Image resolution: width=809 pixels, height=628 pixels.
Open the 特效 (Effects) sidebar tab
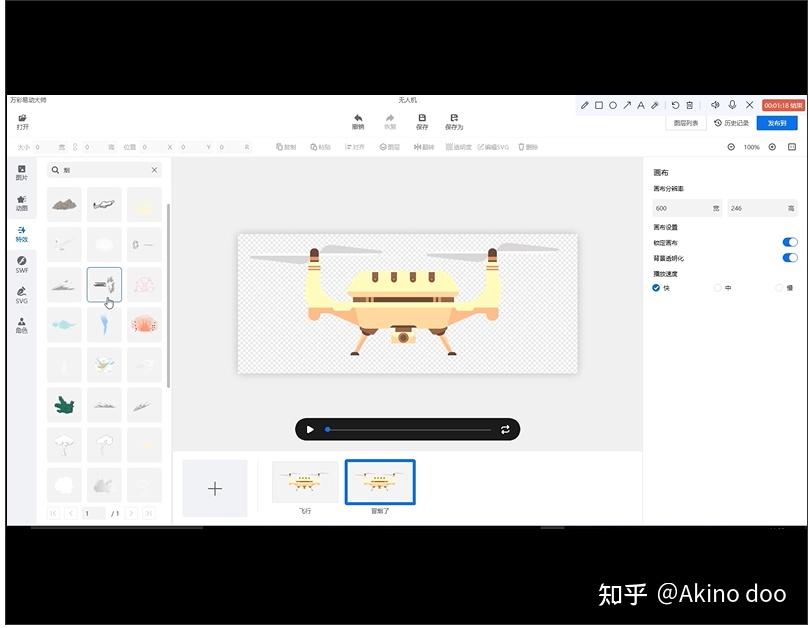(22, 234)
